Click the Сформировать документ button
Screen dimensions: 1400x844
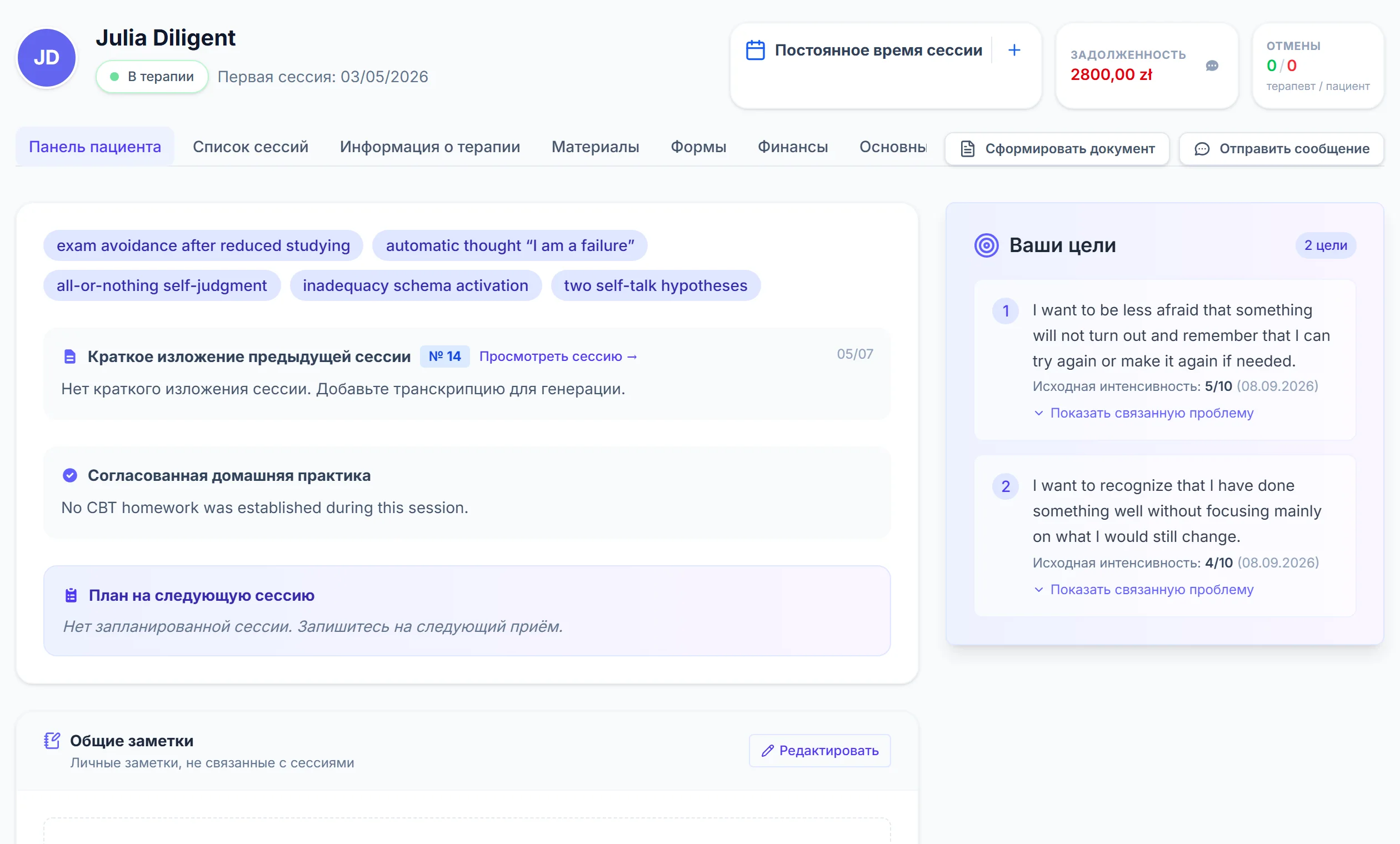pos(1057,149)
